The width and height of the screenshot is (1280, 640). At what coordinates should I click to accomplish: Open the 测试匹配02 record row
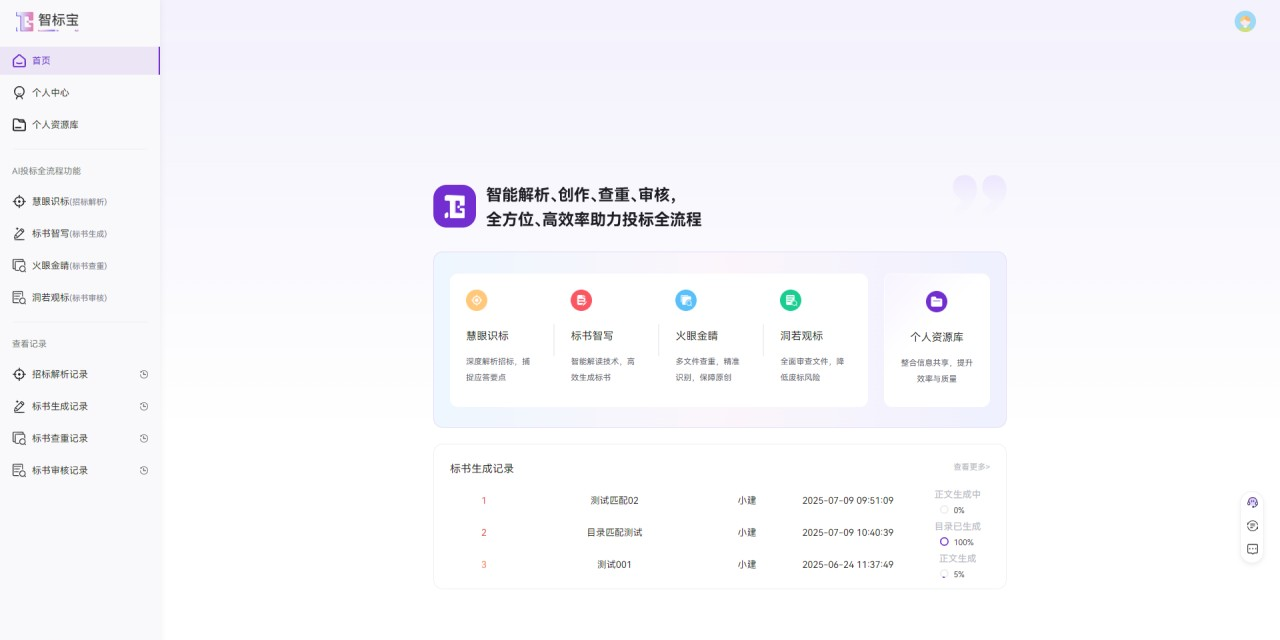coord(614,500)
